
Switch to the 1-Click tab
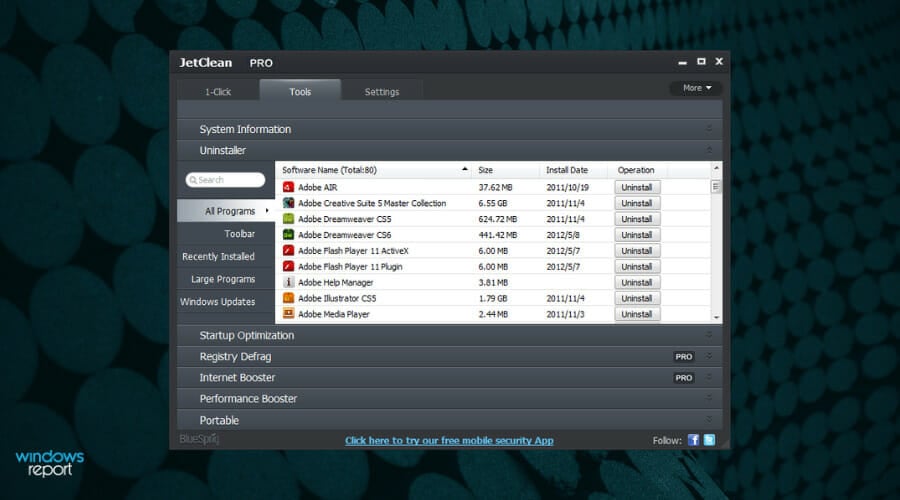pos(218,92)
